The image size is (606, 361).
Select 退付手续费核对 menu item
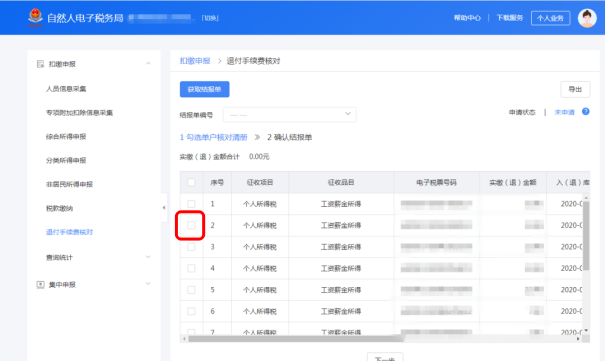69,232
